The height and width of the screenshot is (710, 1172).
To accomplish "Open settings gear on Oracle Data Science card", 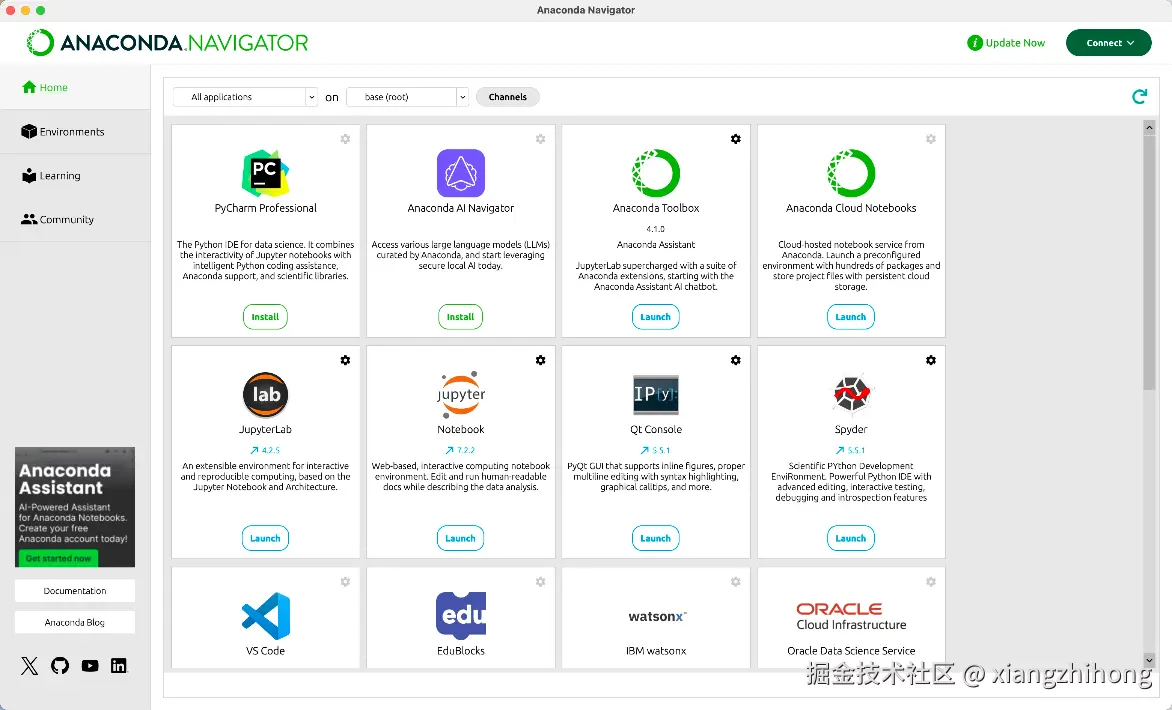I will (x=931, y=581).
